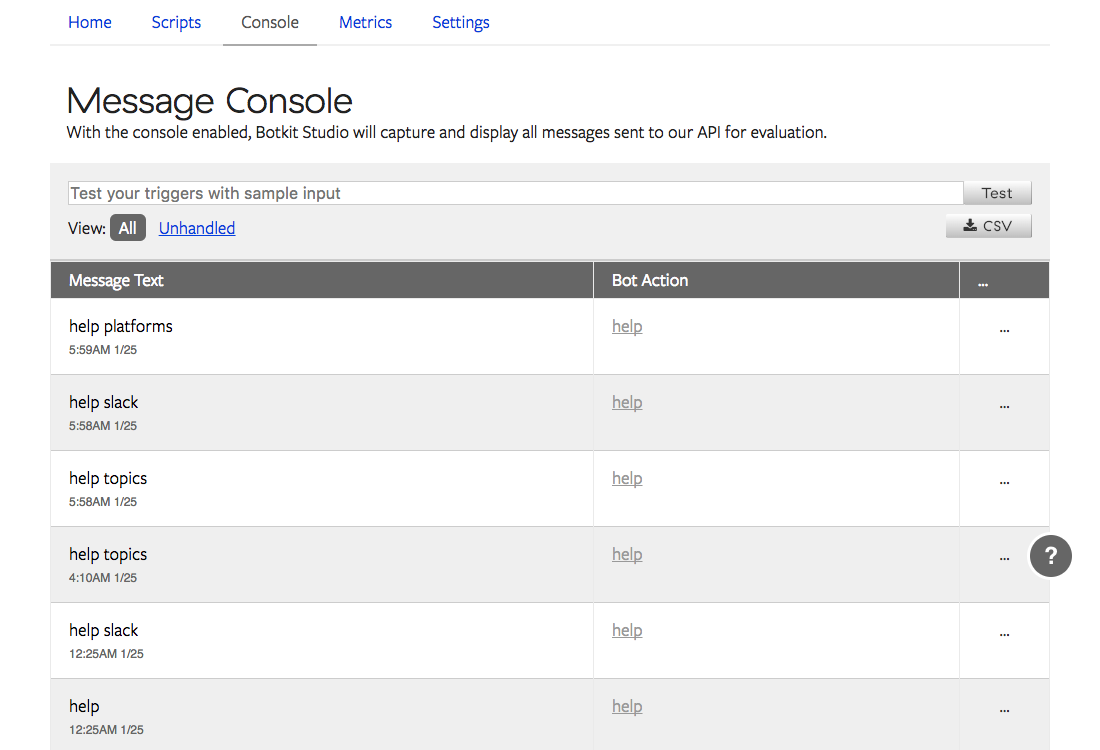
Task: Select the 'help' message at 12:25AM
Action: pyautogui.click(x=84, y=707)
